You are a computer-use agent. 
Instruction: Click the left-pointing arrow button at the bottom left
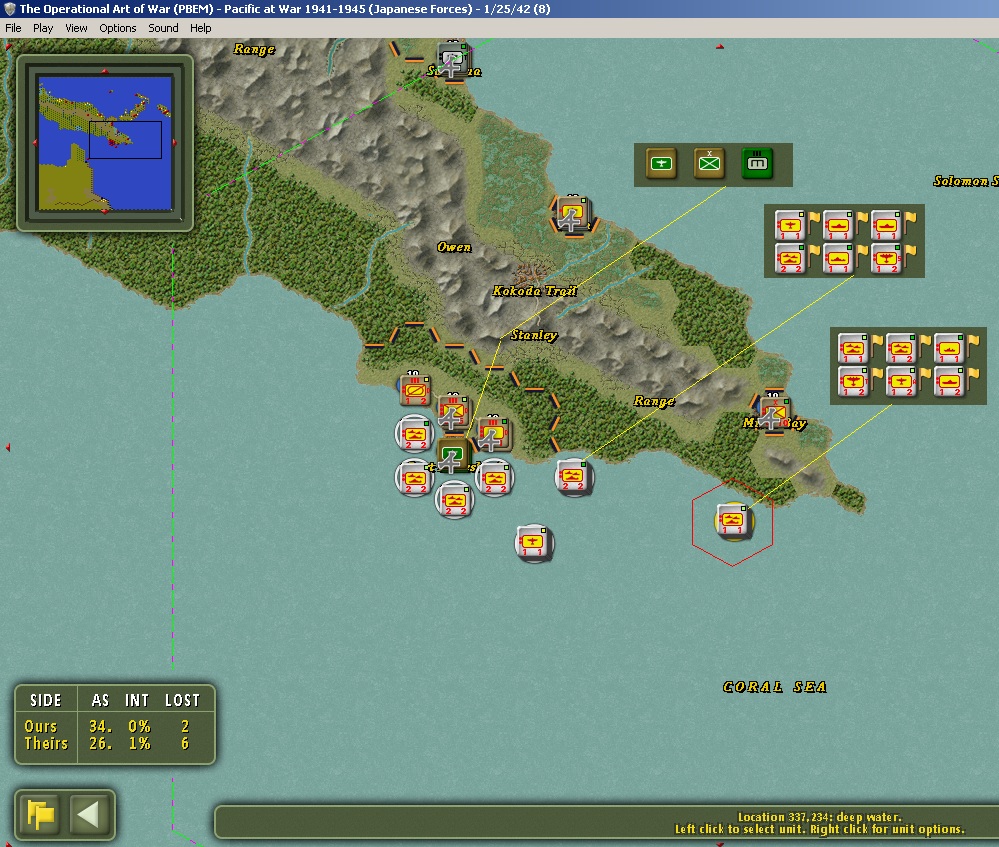tap(88, 814)
